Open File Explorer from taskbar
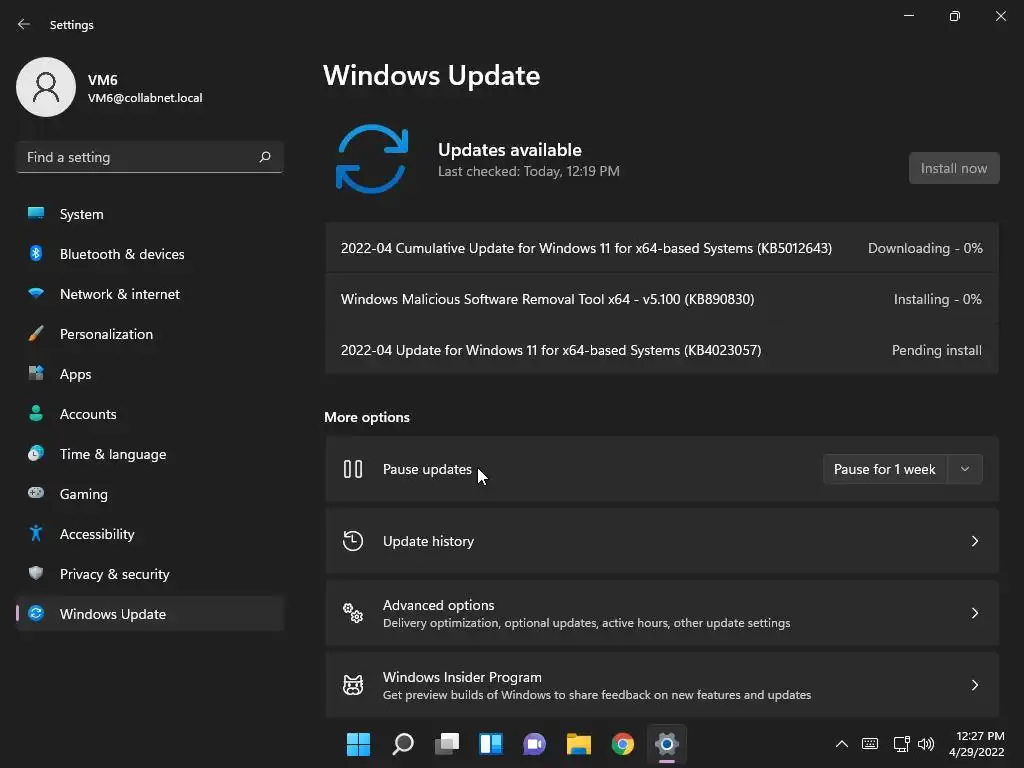This screenshot has width=1024, height=768. [x=579, y=744]
